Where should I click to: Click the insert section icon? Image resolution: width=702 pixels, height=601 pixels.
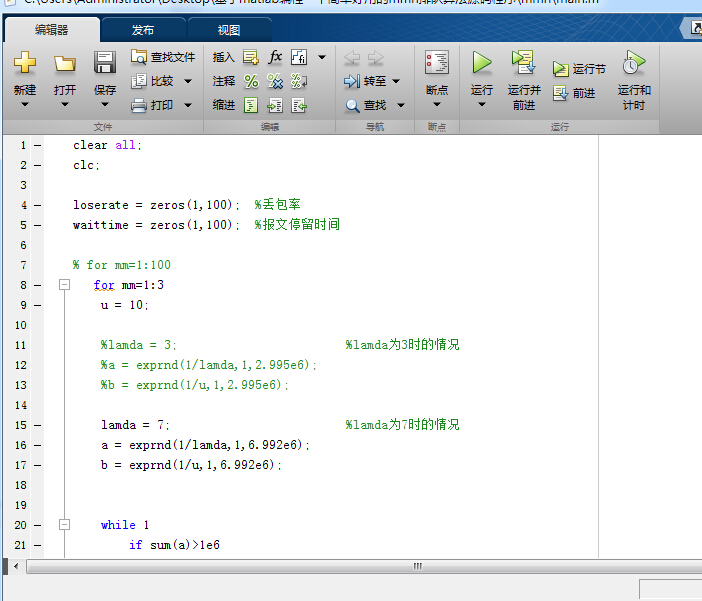click(x=251, y=57)
